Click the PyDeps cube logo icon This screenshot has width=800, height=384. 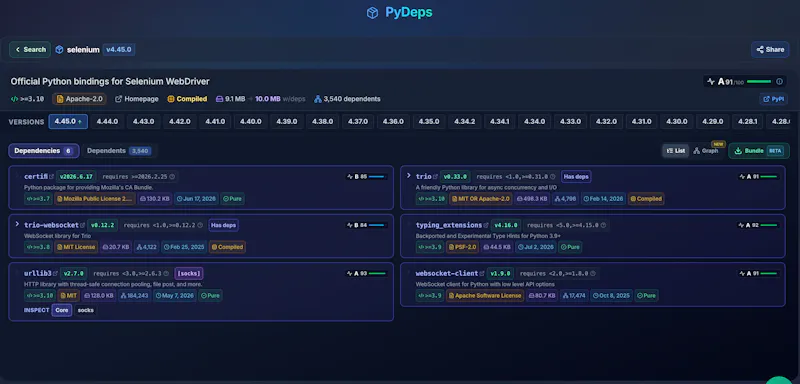[x=372, y=13]
